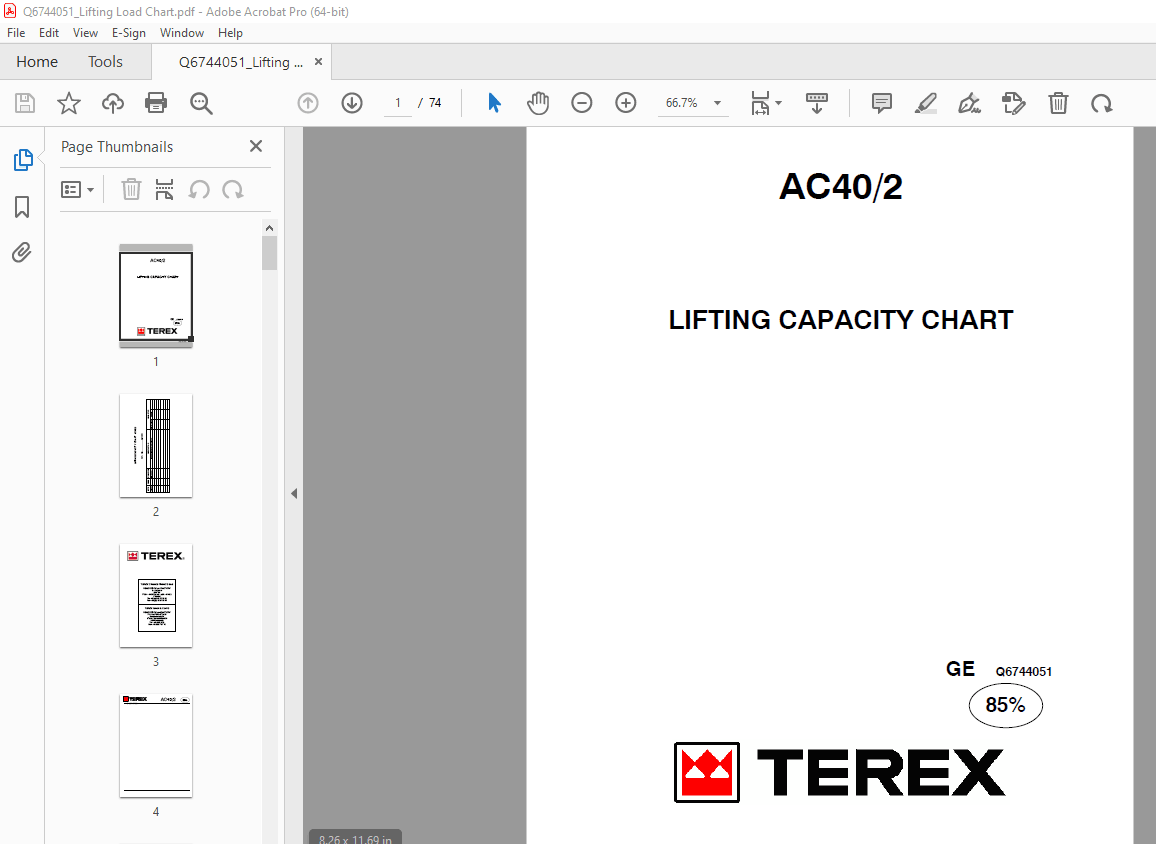This screenshot has width=1156, height=844.
Task: Select page 3 thumbnail
Action: pos(155,596)
